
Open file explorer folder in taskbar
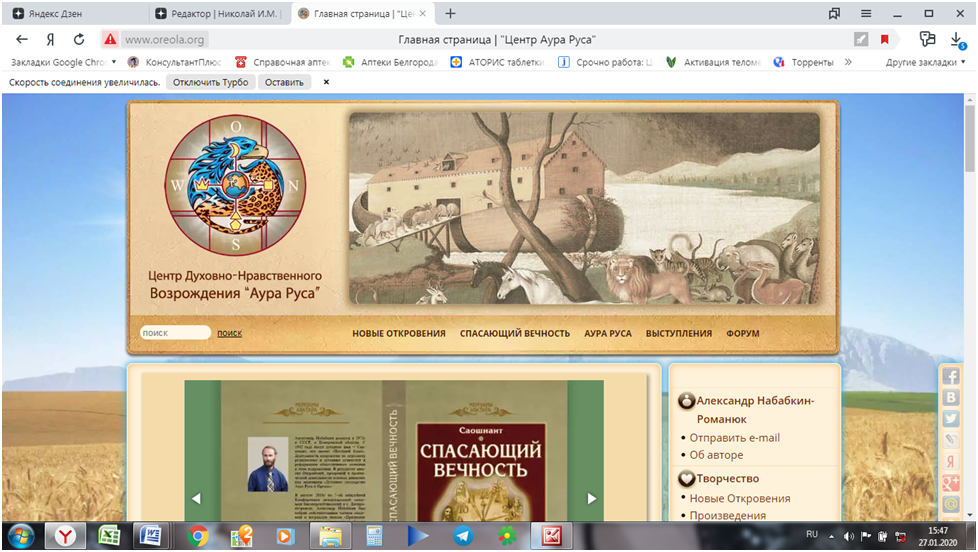330,536
